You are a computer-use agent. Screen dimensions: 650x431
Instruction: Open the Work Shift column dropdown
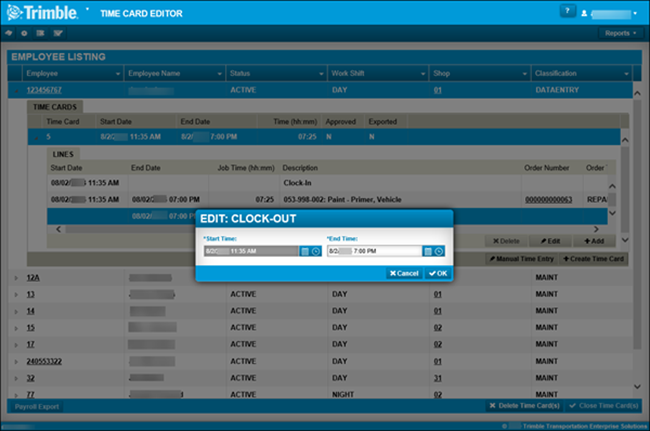coord(423,74)
